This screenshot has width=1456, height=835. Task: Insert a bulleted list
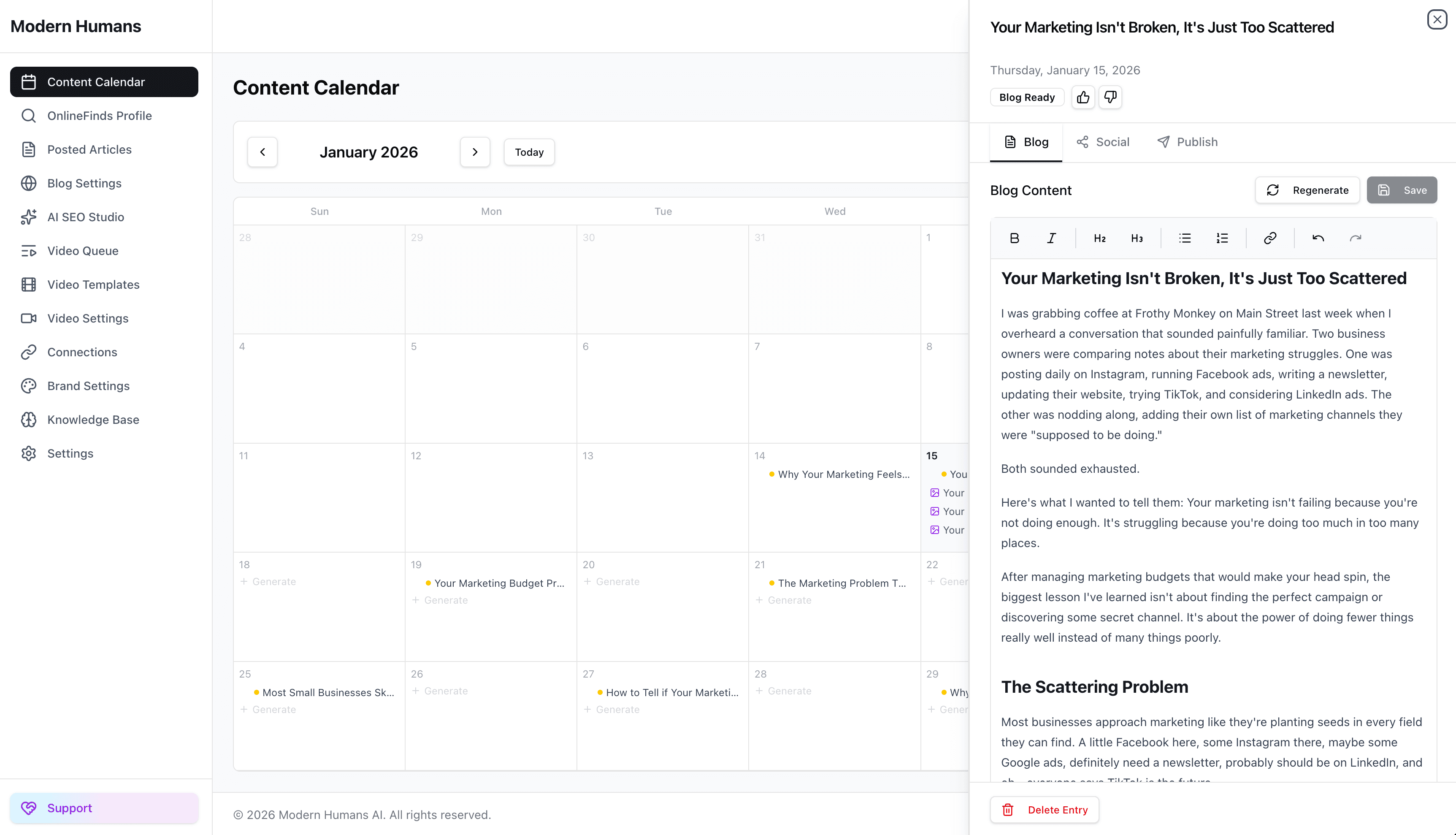point(1185,238)
